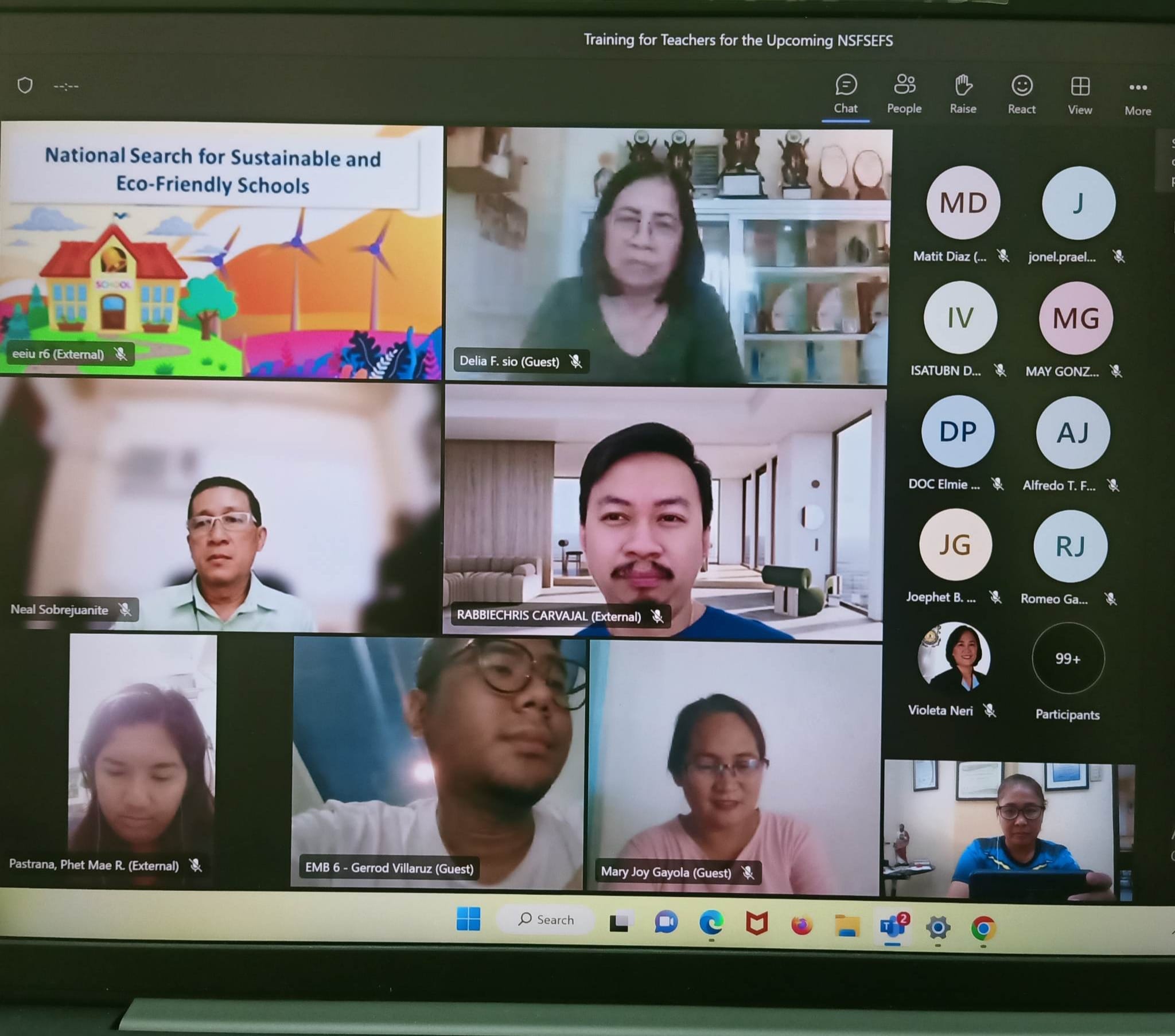Click the 99+ Participants overflow circle

point(1068,659)
